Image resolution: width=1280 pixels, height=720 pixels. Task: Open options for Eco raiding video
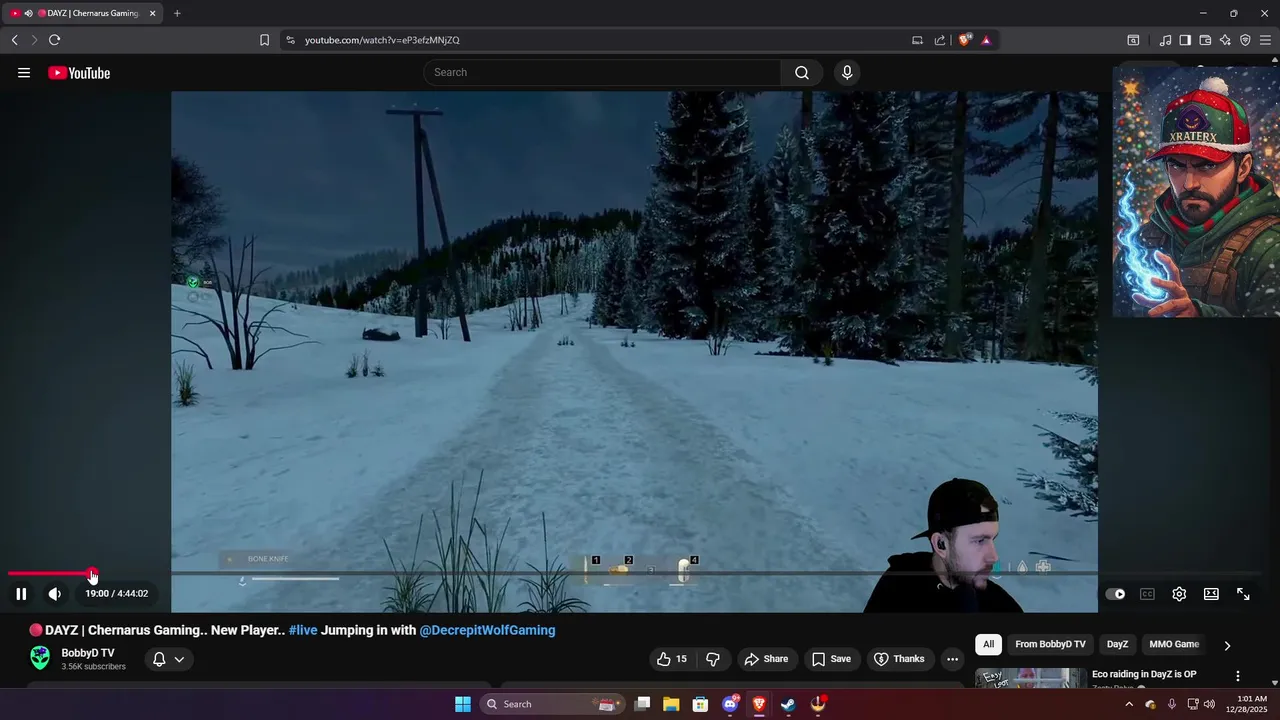click(1238, 676)
